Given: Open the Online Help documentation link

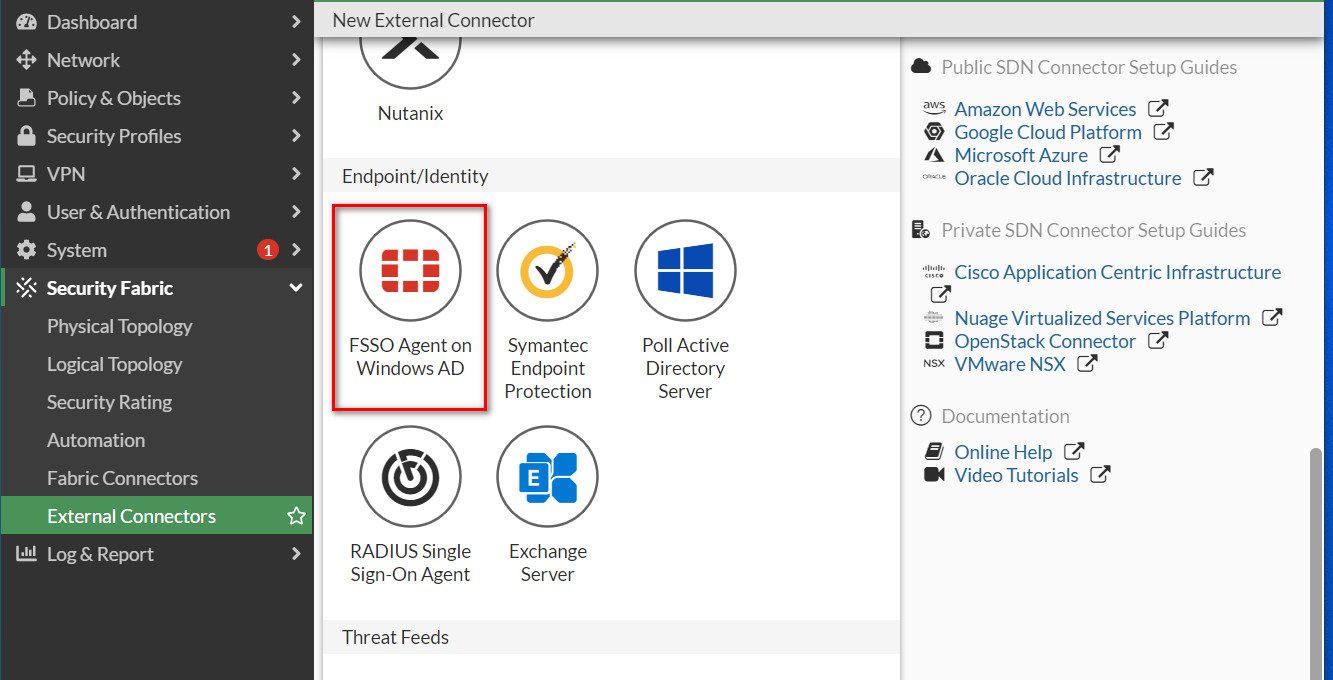Looking at the screenshot, I should tap(1003, 452).
